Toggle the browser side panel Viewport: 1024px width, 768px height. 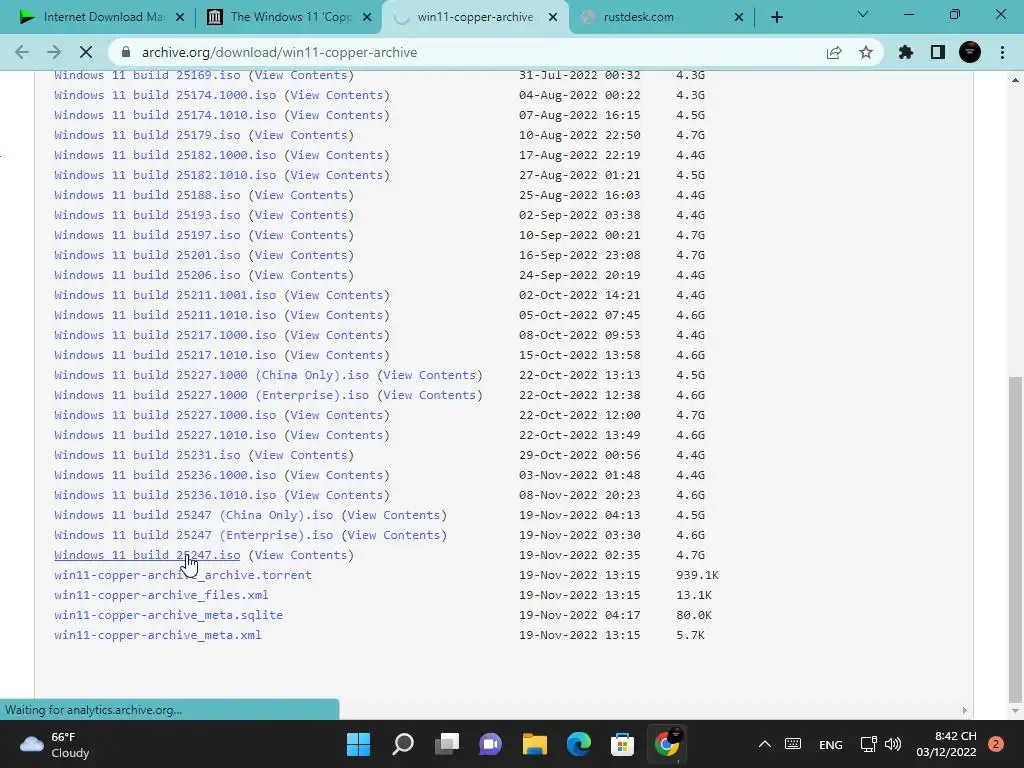938,52
